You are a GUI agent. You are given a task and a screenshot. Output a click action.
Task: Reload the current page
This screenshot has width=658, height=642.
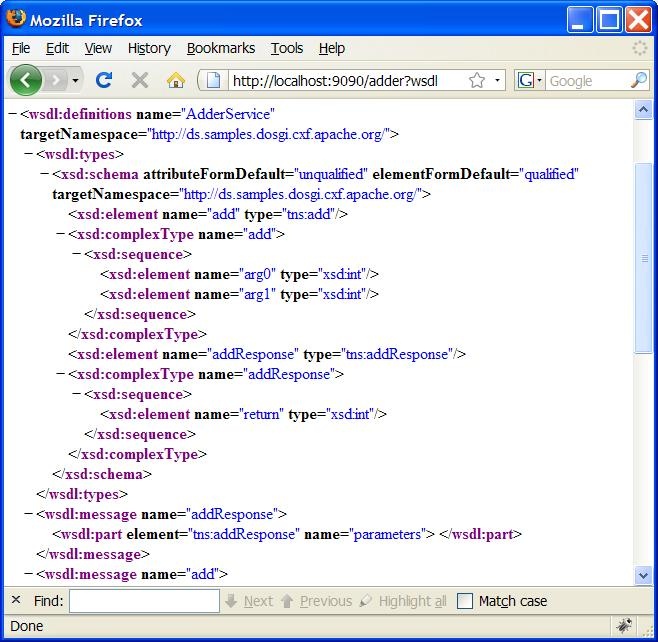tap(104, 80)
